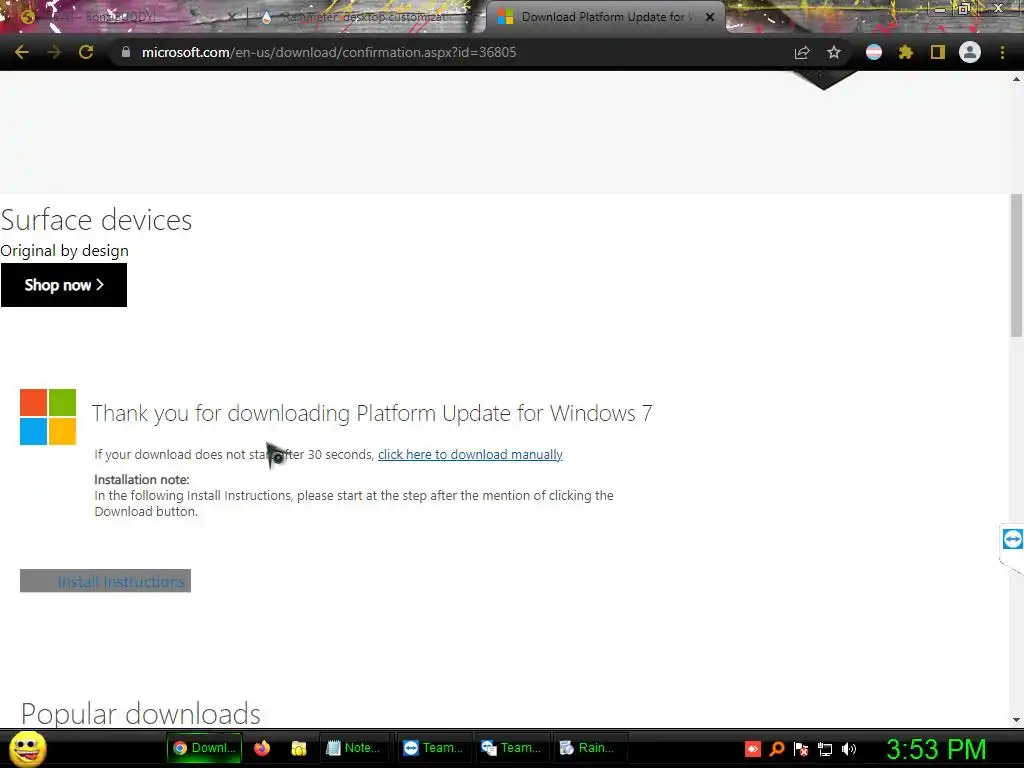
Task: Click the 'Popular downloads' heading
Action: point(140,713)
